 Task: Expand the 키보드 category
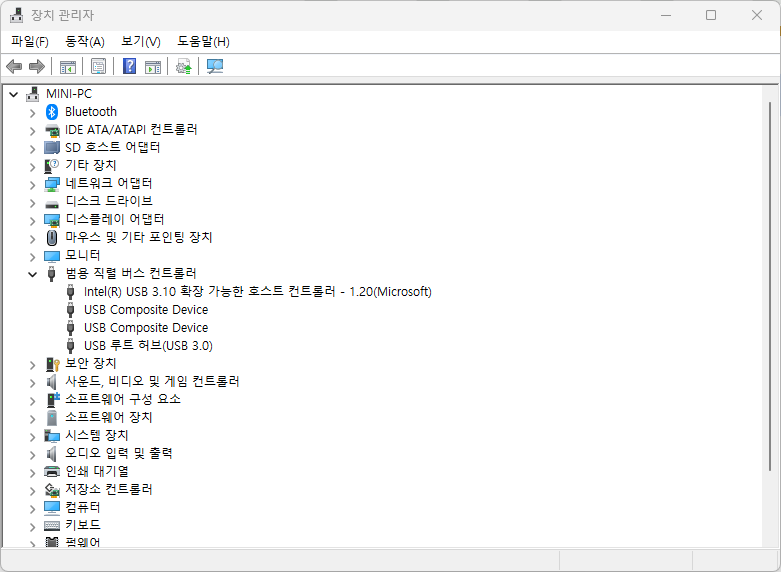(32, 527)
